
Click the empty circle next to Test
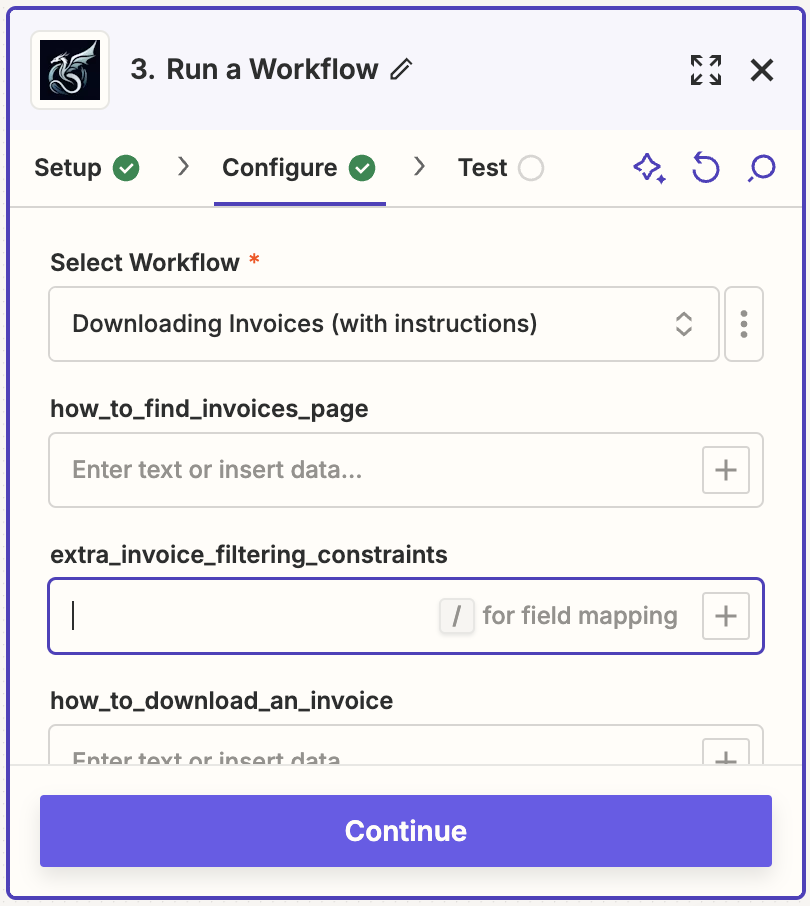coord(534,168)
